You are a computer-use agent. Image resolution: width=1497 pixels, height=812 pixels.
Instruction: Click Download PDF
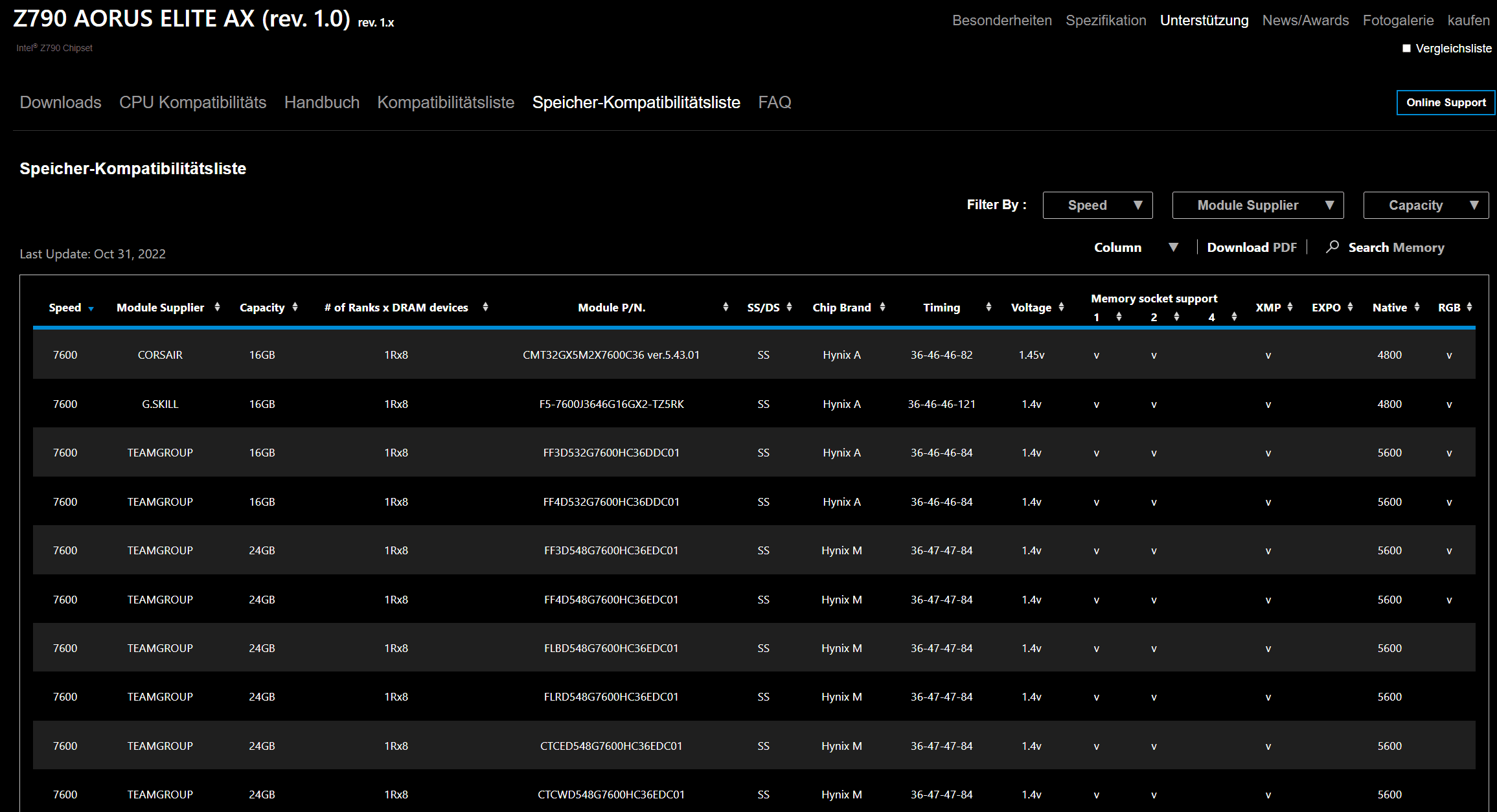click(x=1252, y=247)
